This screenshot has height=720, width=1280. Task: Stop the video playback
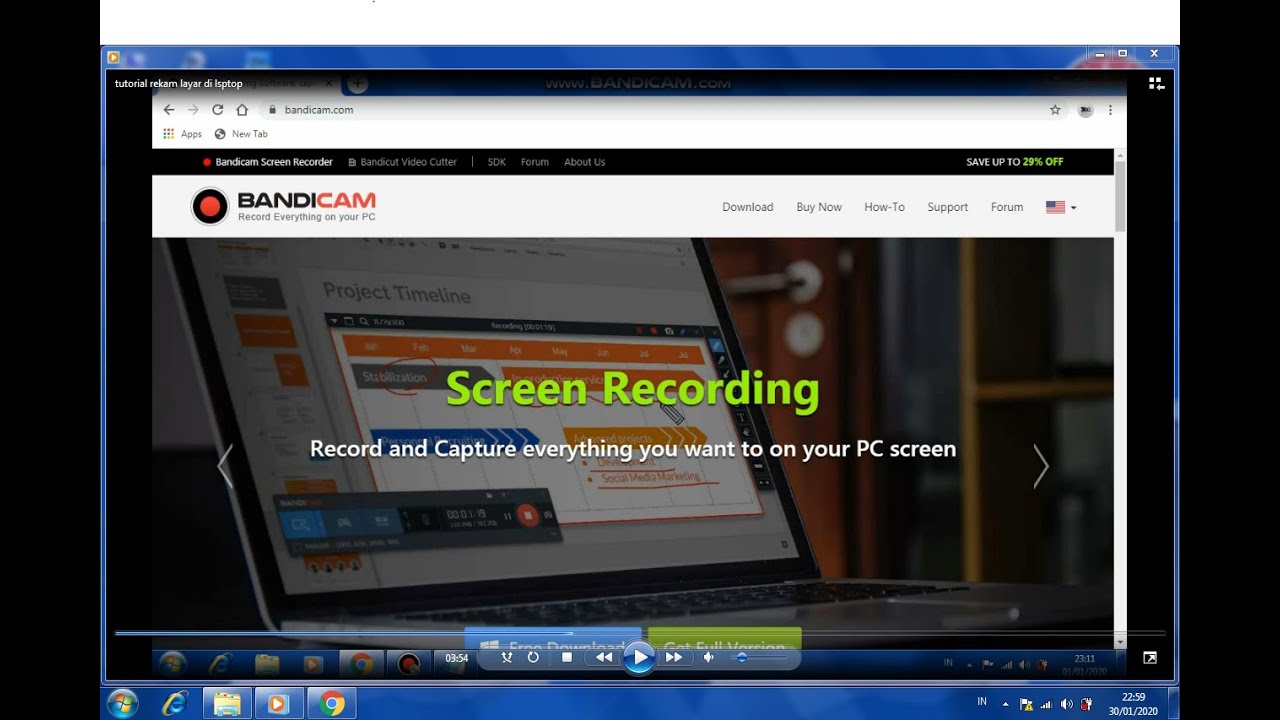click(567, 657)
